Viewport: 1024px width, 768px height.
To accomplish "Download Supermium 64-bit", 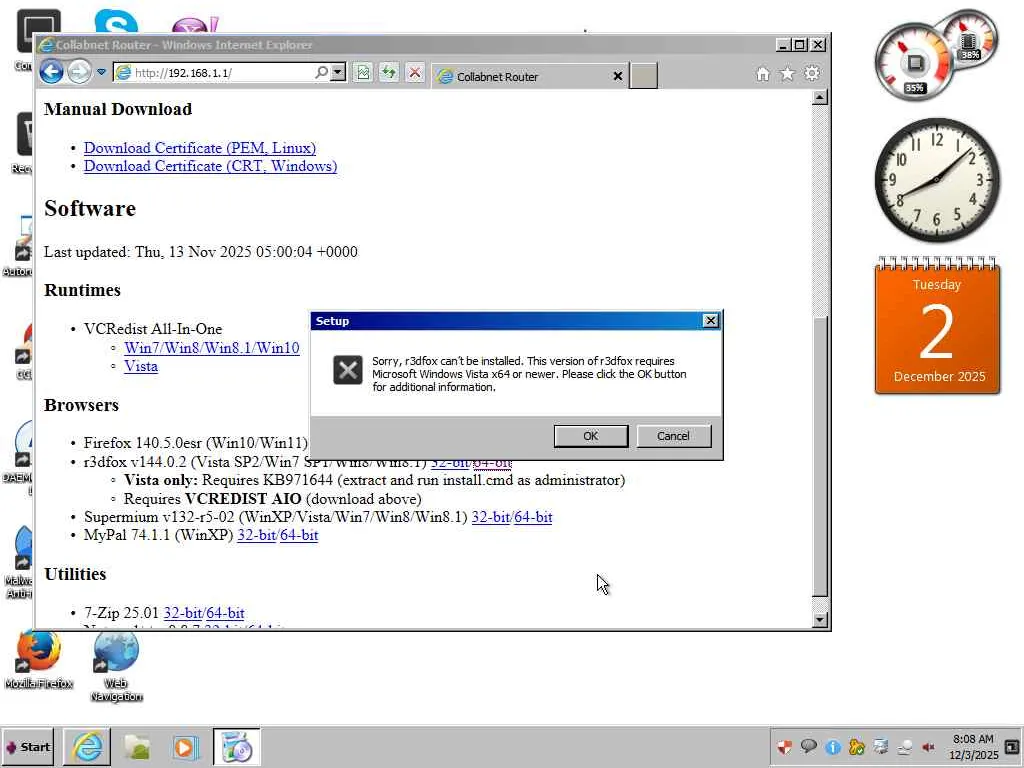I will pyautogui.click(x=533, y=517).
